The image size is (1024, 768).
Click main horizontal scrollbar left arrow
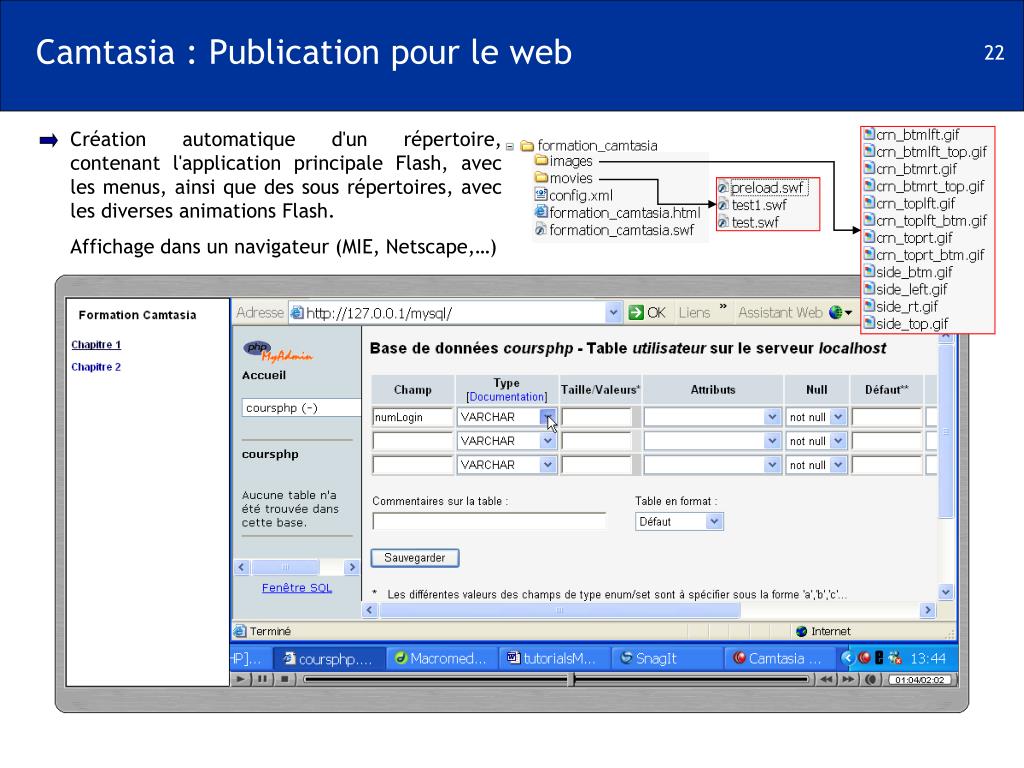click(370, 610)
